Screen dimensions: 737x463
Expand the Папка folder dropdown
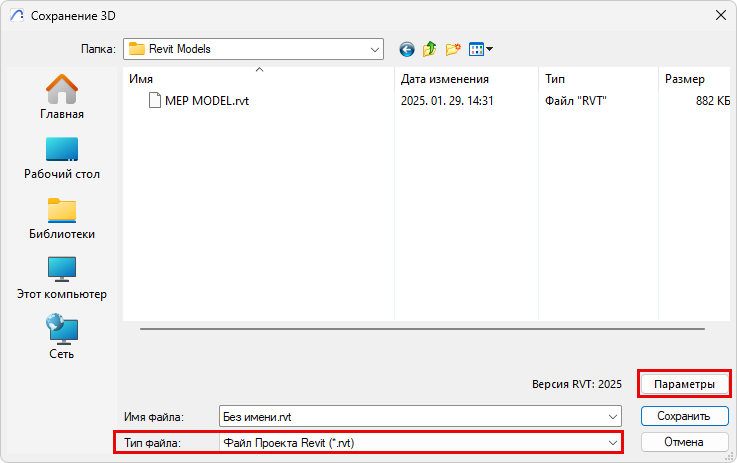tap(375, 49)
